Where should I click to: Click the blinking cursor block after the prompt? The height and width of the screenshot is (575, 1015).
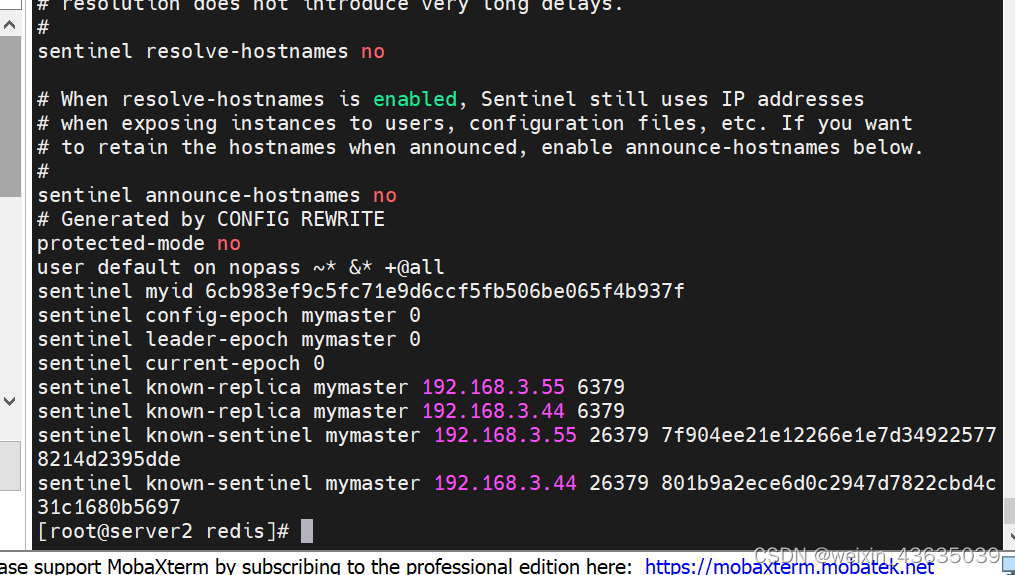coord(306,531)
